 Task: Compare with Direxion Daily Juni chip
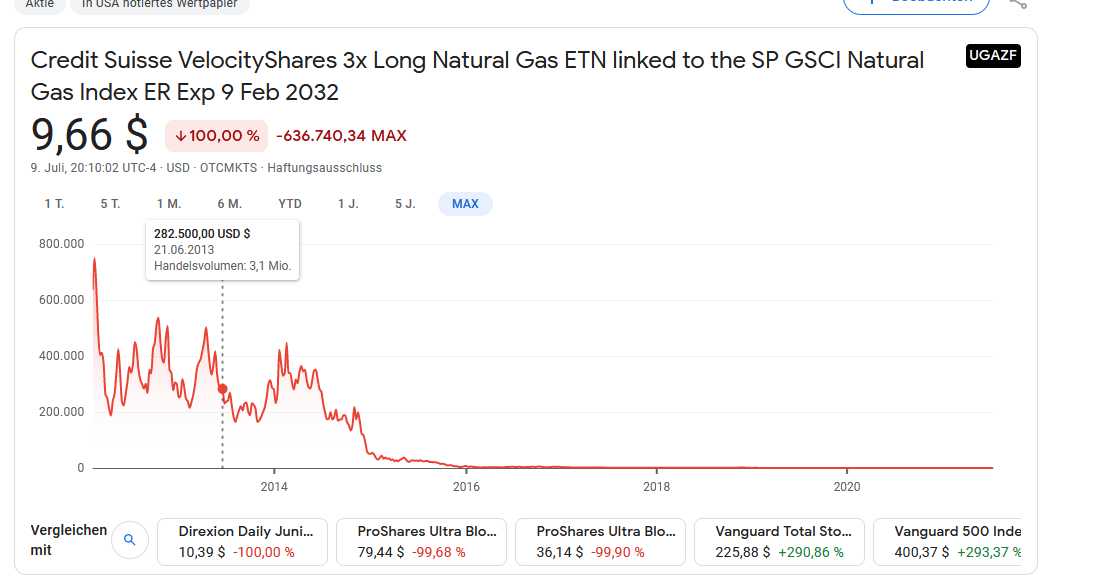[244, 541]
